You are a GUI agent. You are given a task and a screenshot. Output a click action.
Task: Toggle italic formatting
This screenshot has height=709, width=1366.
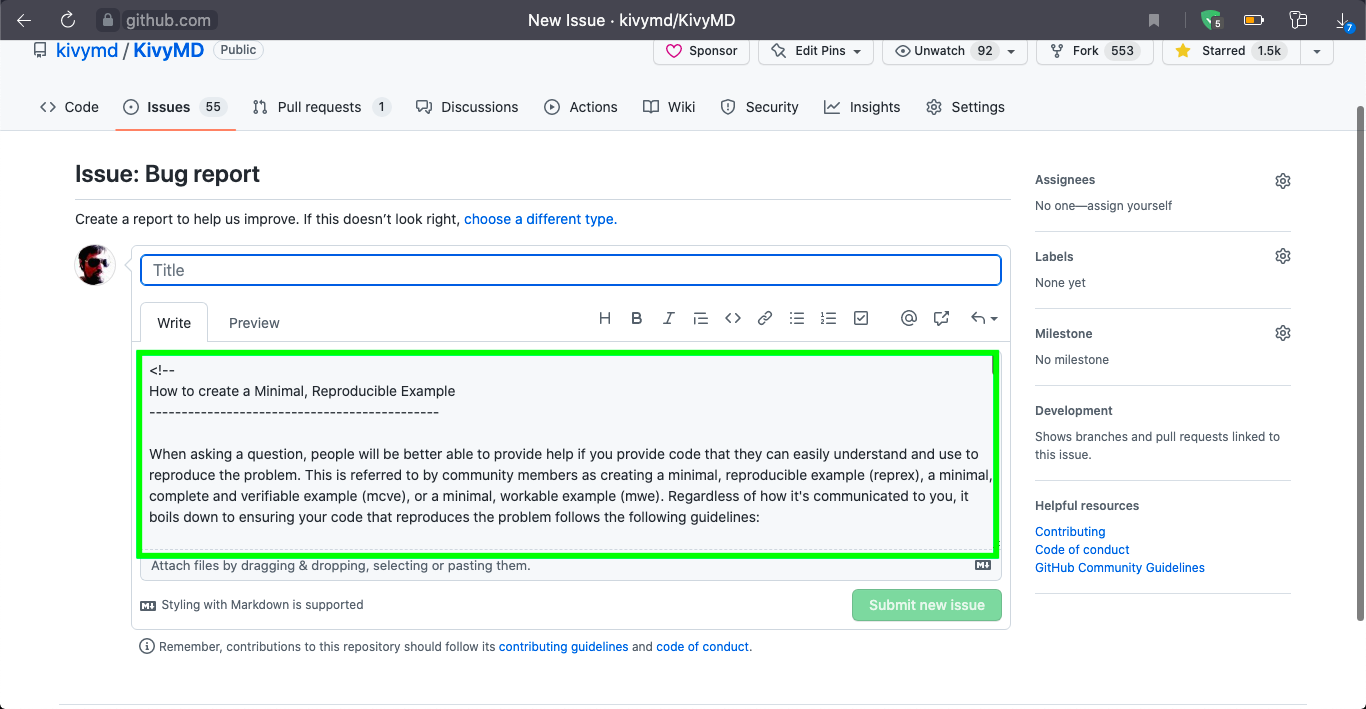click(x=668, y=318)
